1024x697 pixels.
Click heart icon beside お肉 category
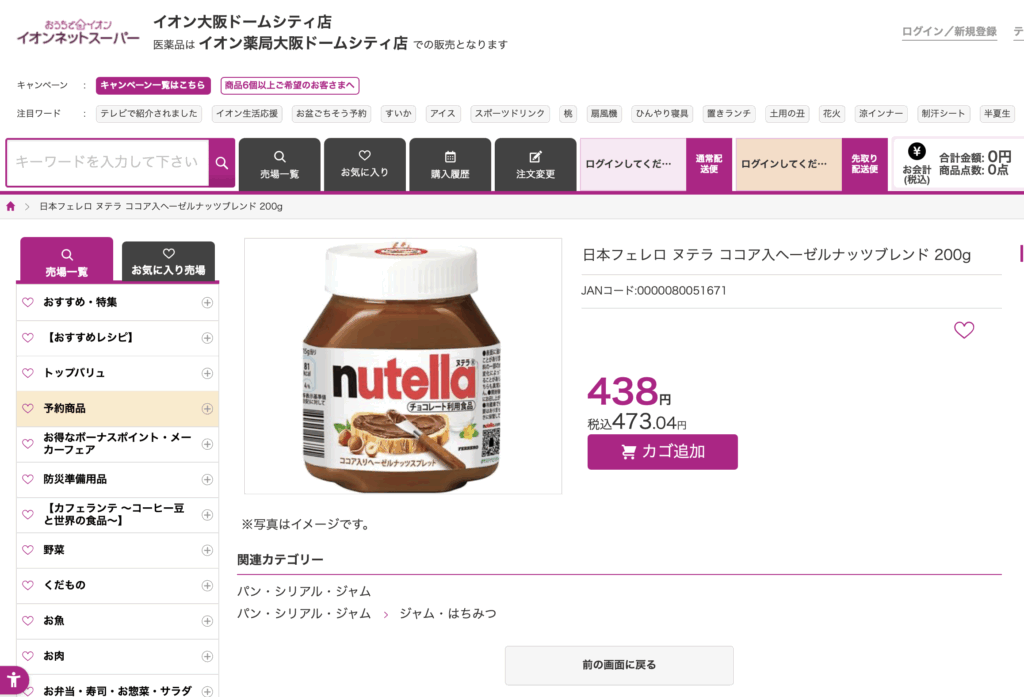(x=28, y=656)
